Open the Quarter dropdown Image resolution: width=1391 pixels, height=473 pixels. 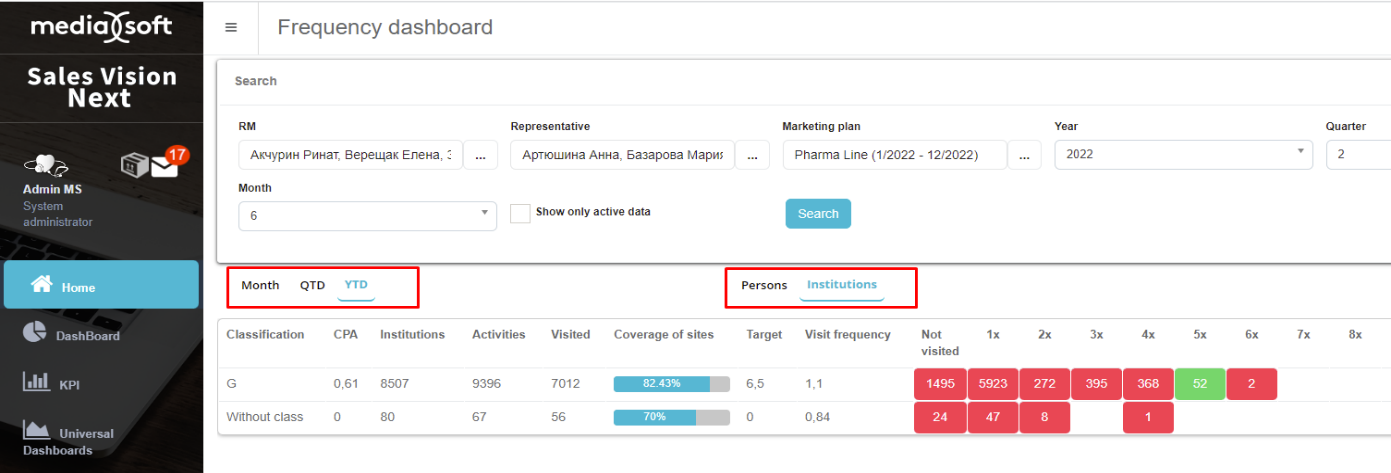pyautogui.click(x=1357, y=154)
